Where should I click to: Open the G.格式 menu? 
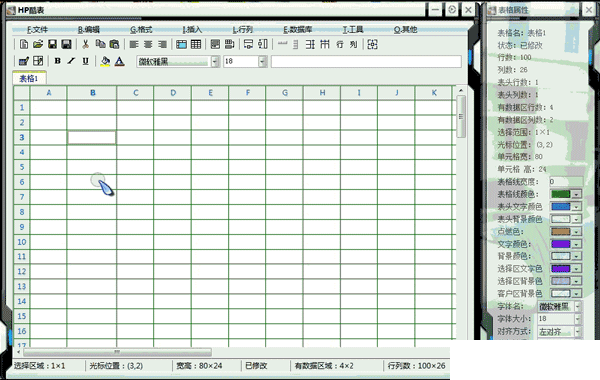pos(141,29)
